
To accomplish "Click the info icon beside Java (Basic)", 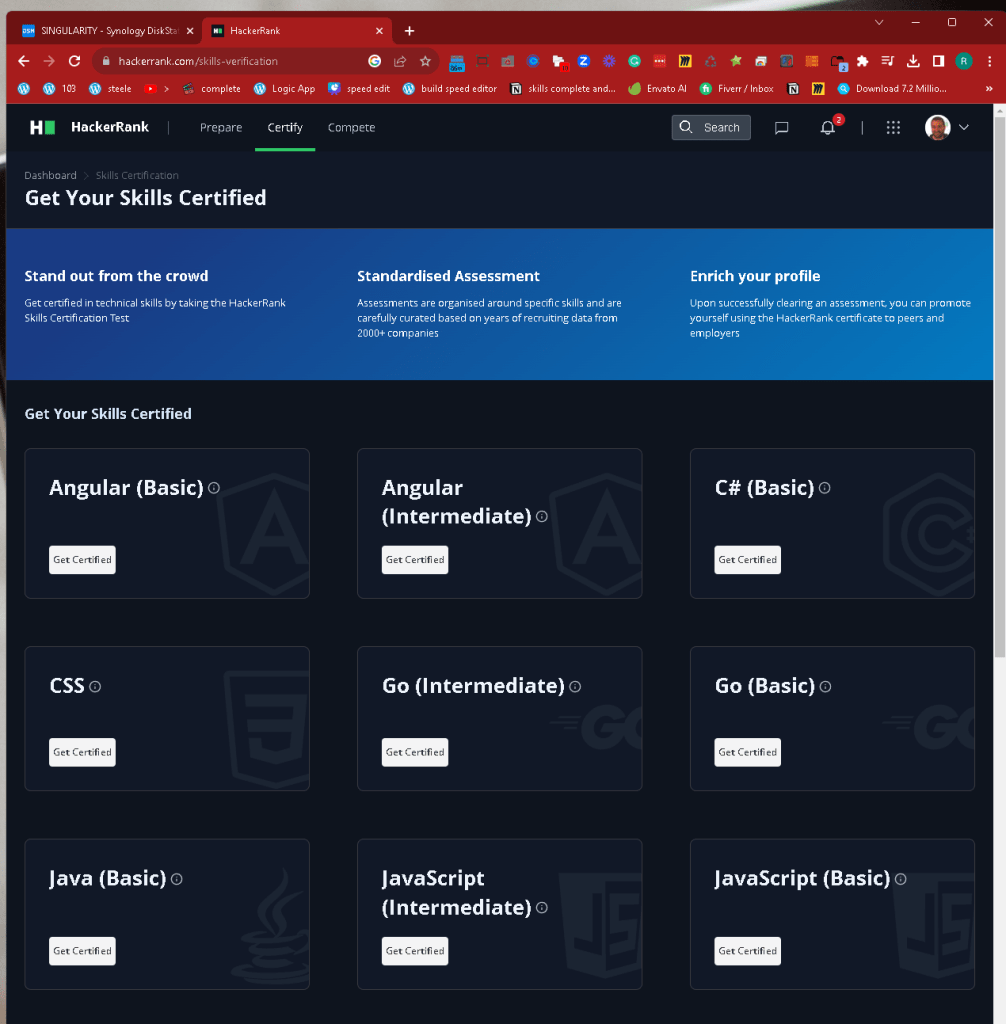I will (176, 879).
